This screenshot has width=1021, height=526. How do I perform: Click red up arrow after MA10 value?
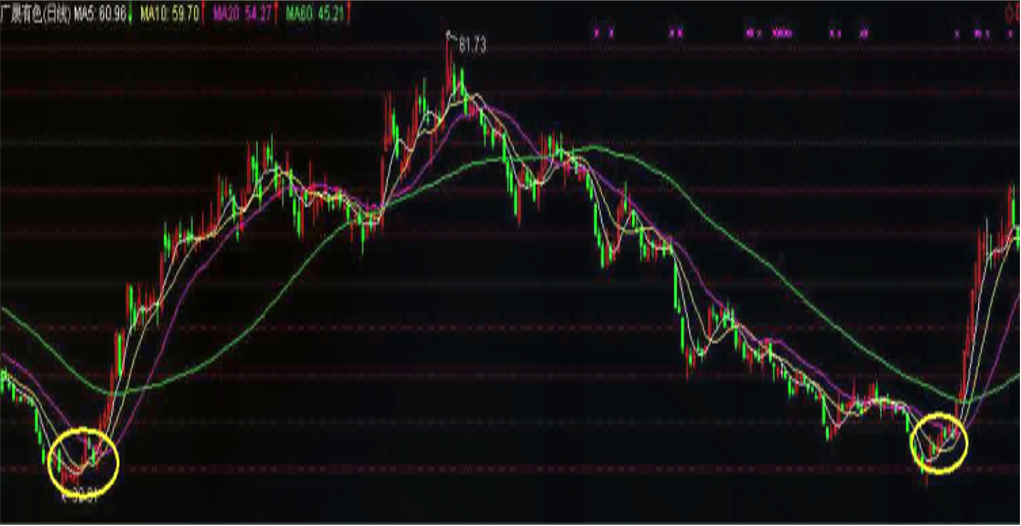pos(205,15)
